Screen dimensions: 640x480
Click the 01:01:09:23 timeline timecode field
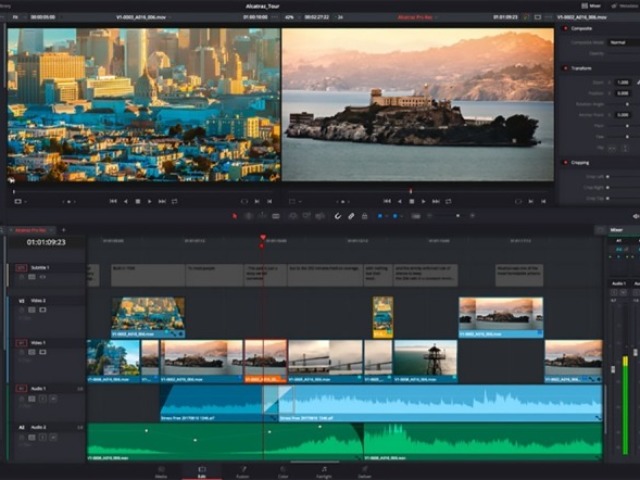[x=46, y=242]
